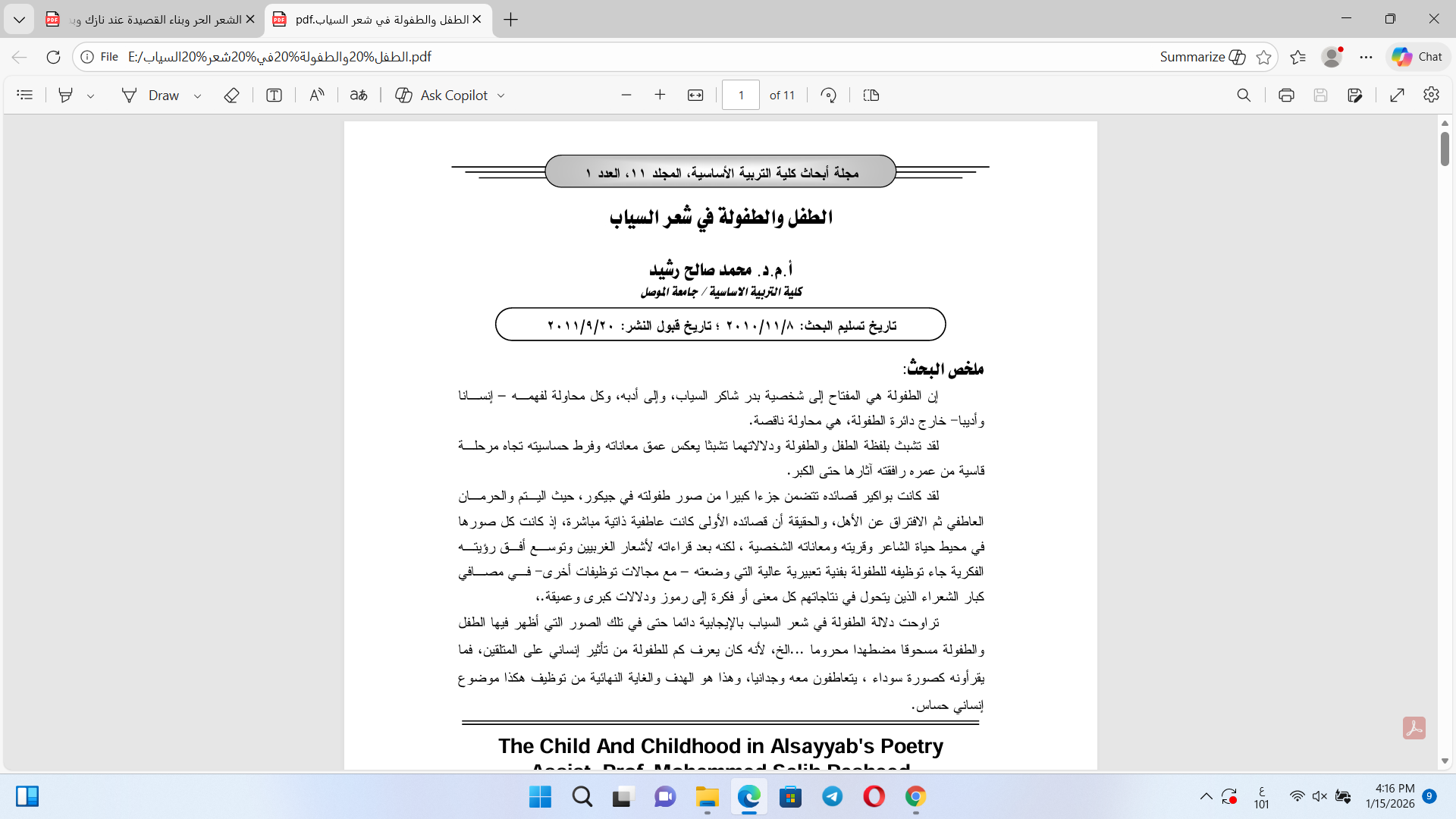Click the address bar URL

click(x=280, y=57)
